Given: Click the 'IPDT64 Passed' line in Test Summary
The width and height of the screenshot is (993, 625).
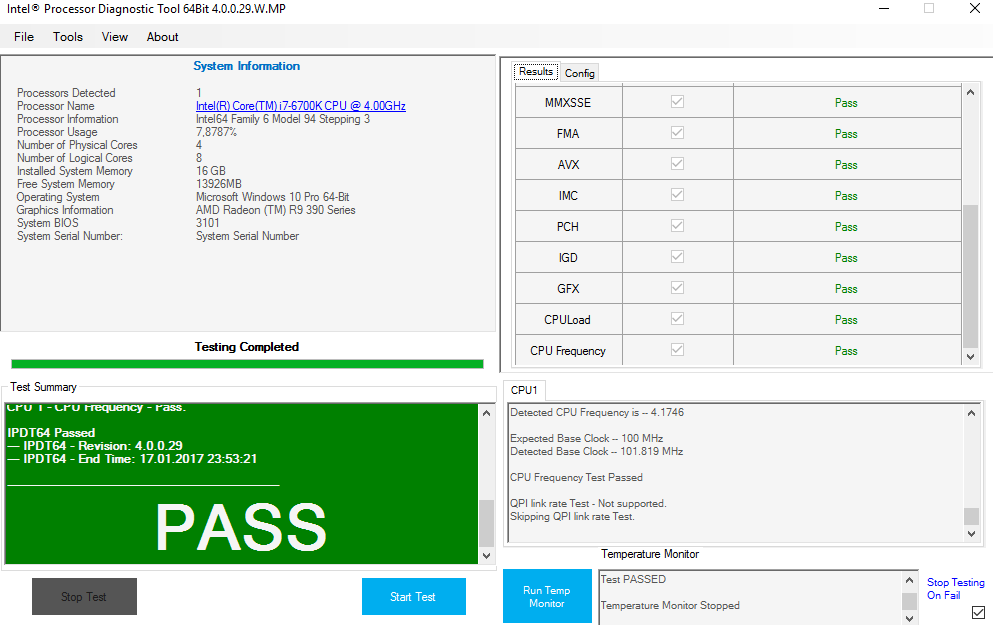Looking at the screenshot, I should pyautogui.click(x=51, y=432).
